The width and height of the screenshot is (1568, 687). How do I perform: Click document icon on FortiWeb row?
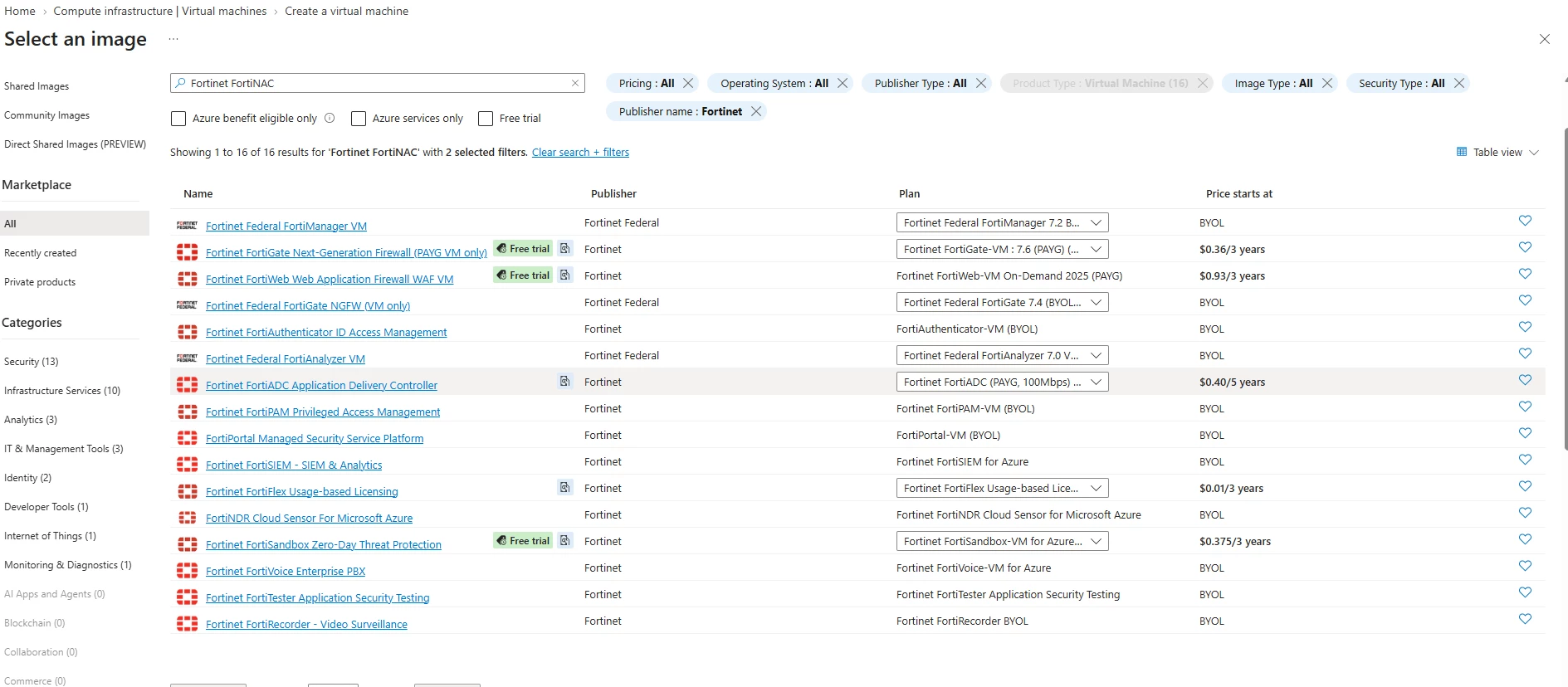pyautogui.click(x=565, y=275)
